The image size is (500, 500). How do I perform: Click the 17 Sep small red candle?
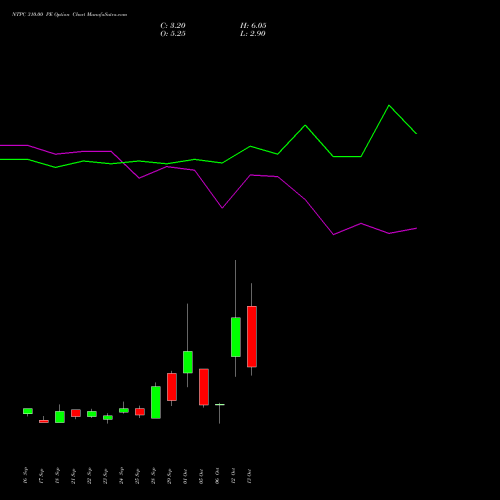pyautogui.click(x=44, y=421)
